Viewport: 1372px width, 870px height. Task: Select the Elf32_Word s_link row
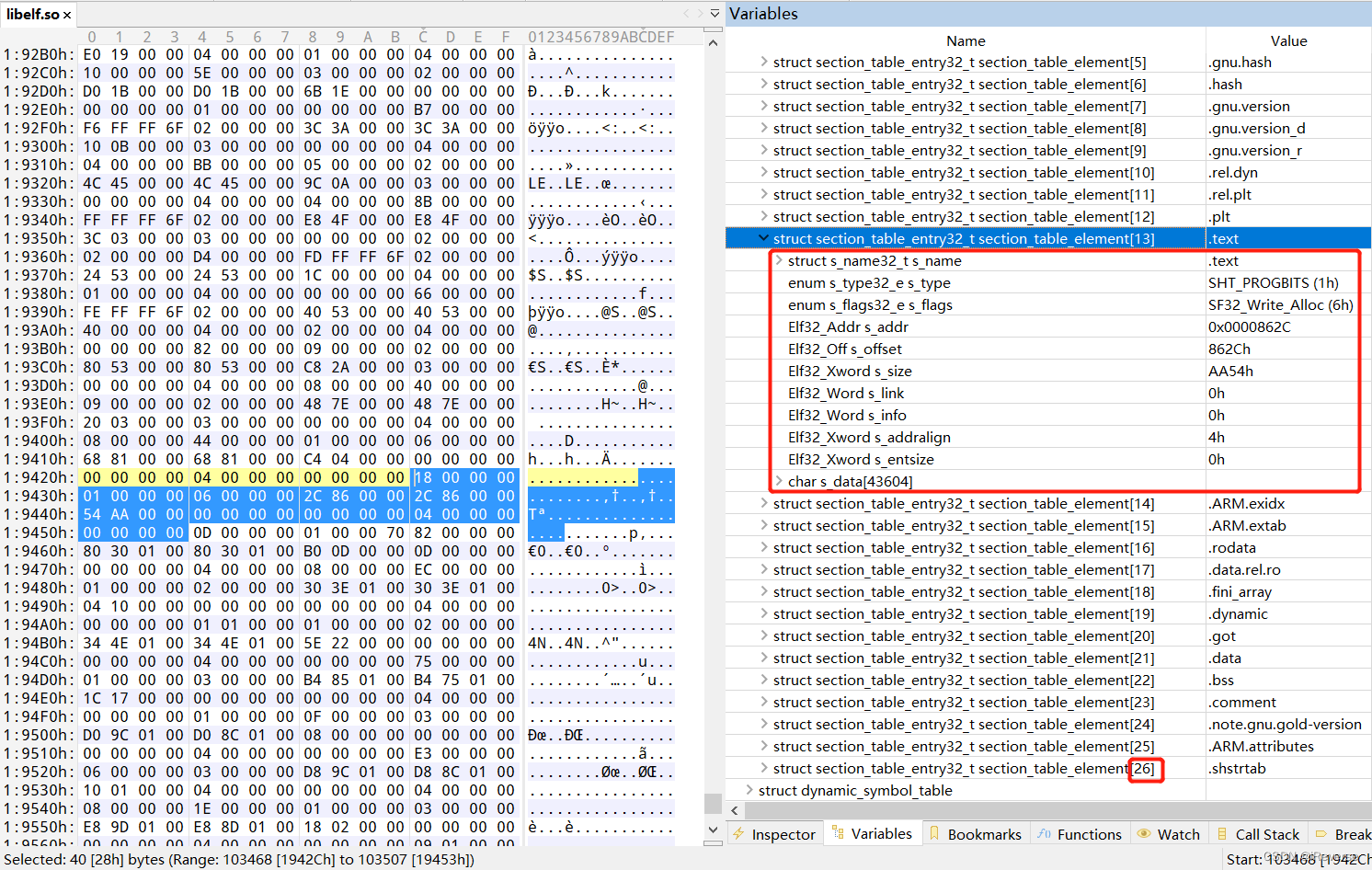(x=1048, y=393)
